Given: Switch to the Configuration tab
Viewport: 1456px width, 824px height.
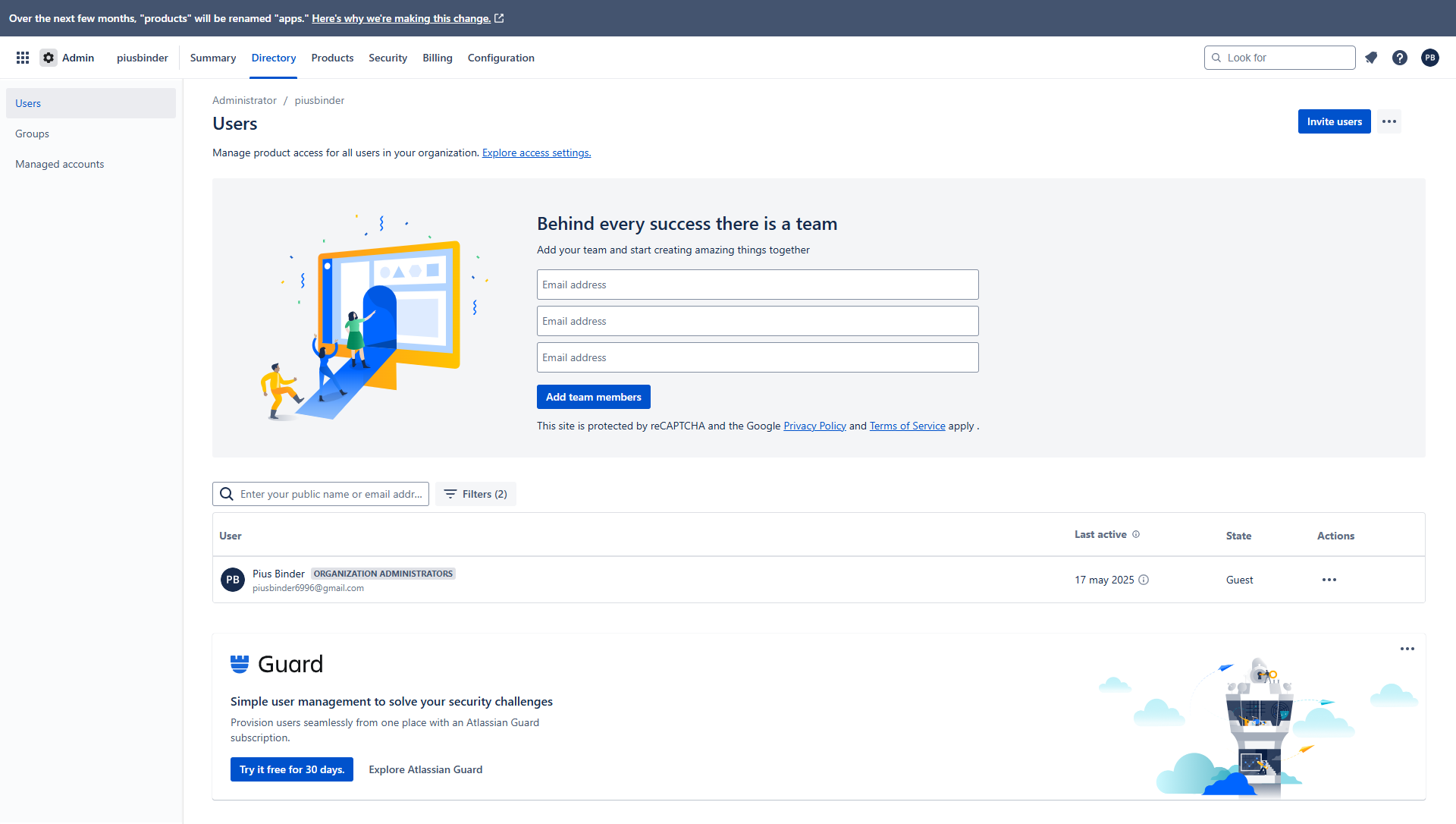Looking at the screenshot, I should [501, 58].
